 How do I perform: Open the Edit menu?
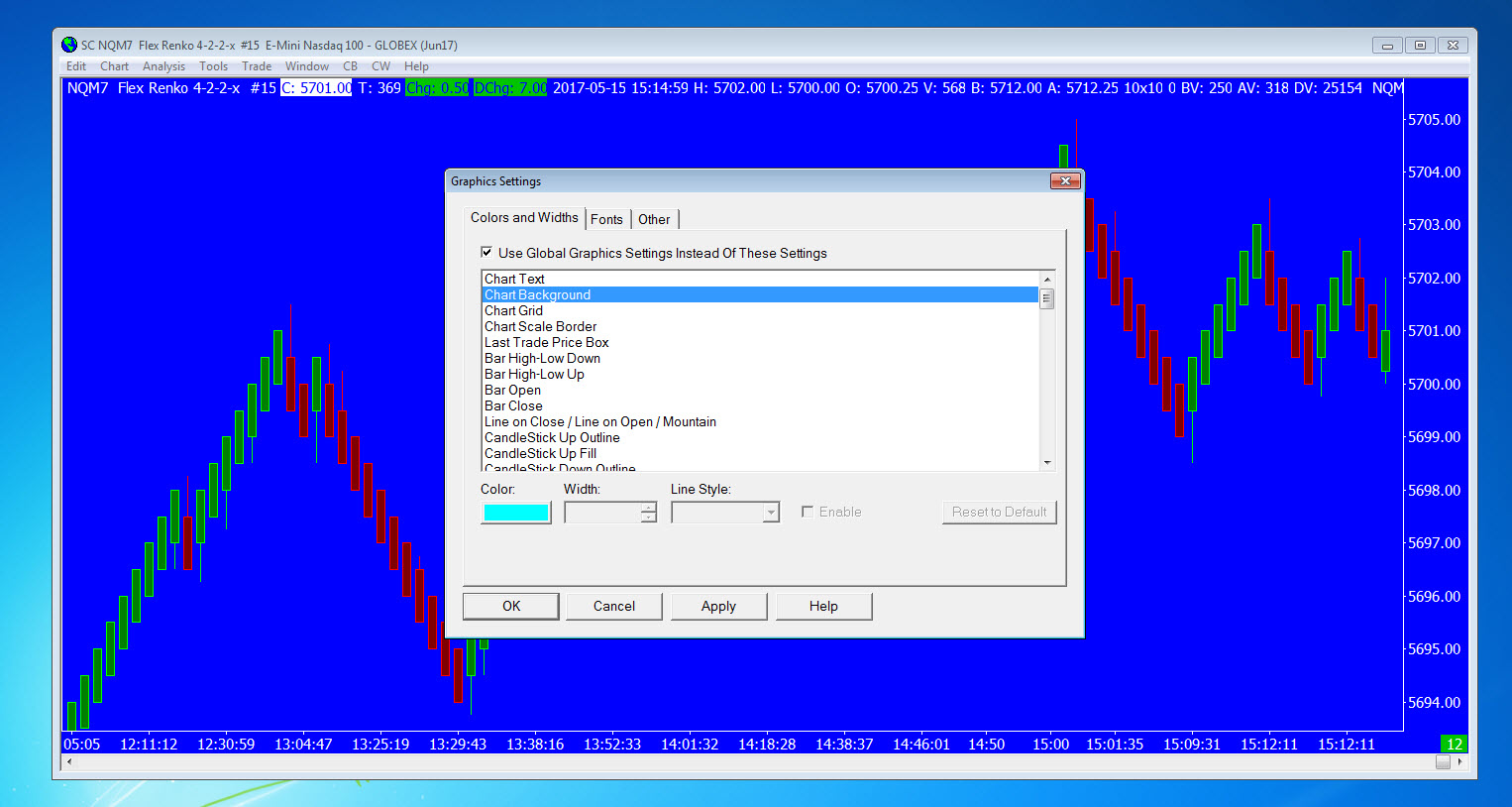[75, 66]
